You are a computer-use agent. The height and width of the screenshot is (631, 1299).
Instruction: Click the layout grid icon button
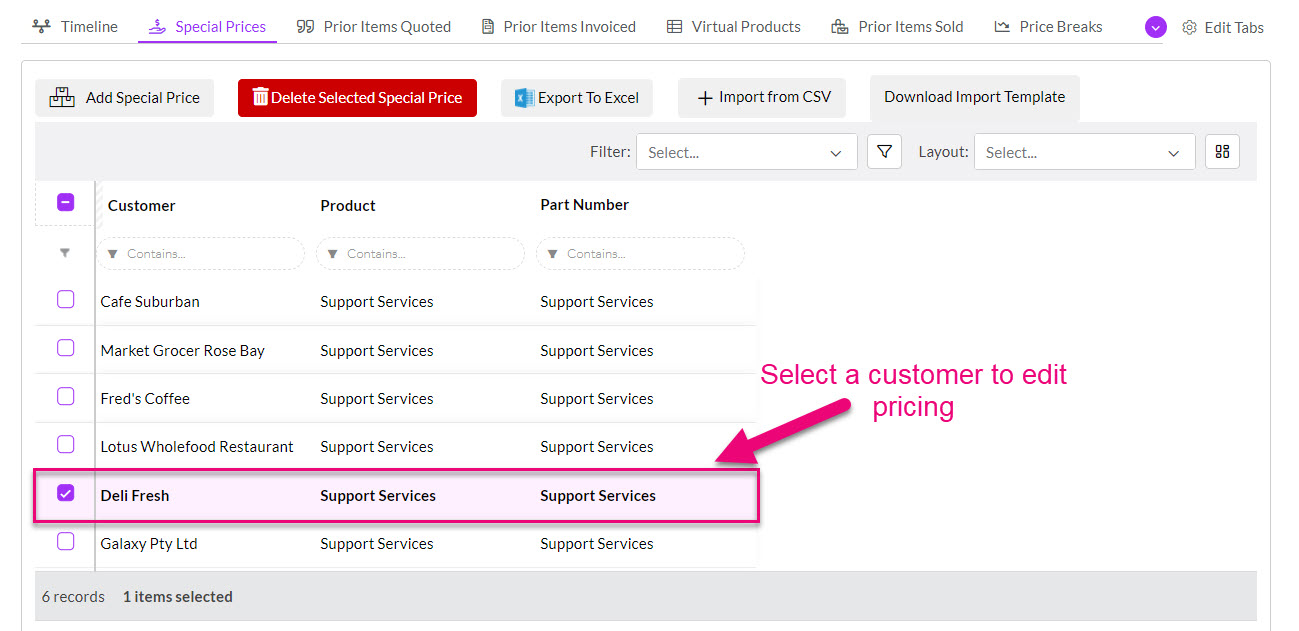tap(1222, 152)
